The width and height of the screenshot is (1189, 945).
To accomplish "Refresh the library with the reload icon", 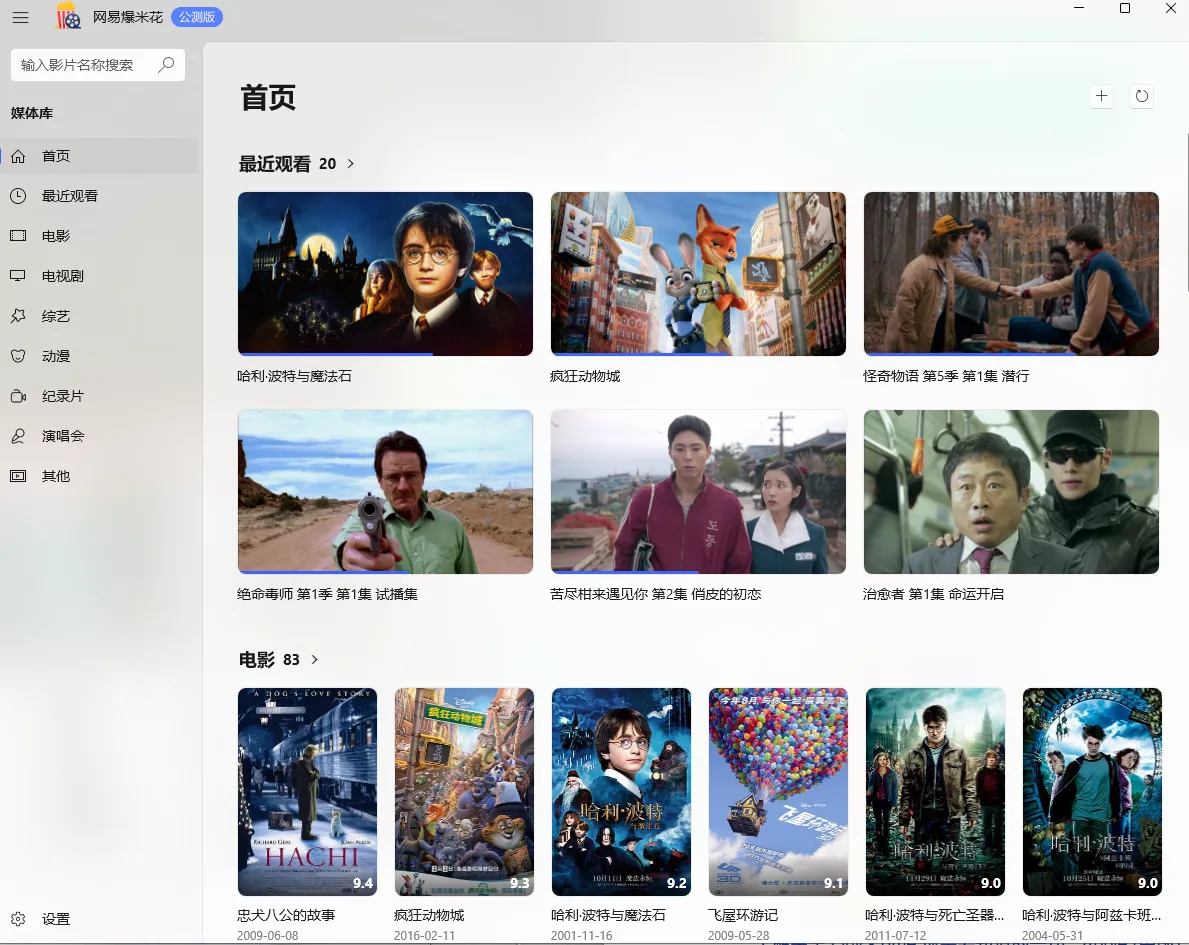I will tap(1141, 96).
